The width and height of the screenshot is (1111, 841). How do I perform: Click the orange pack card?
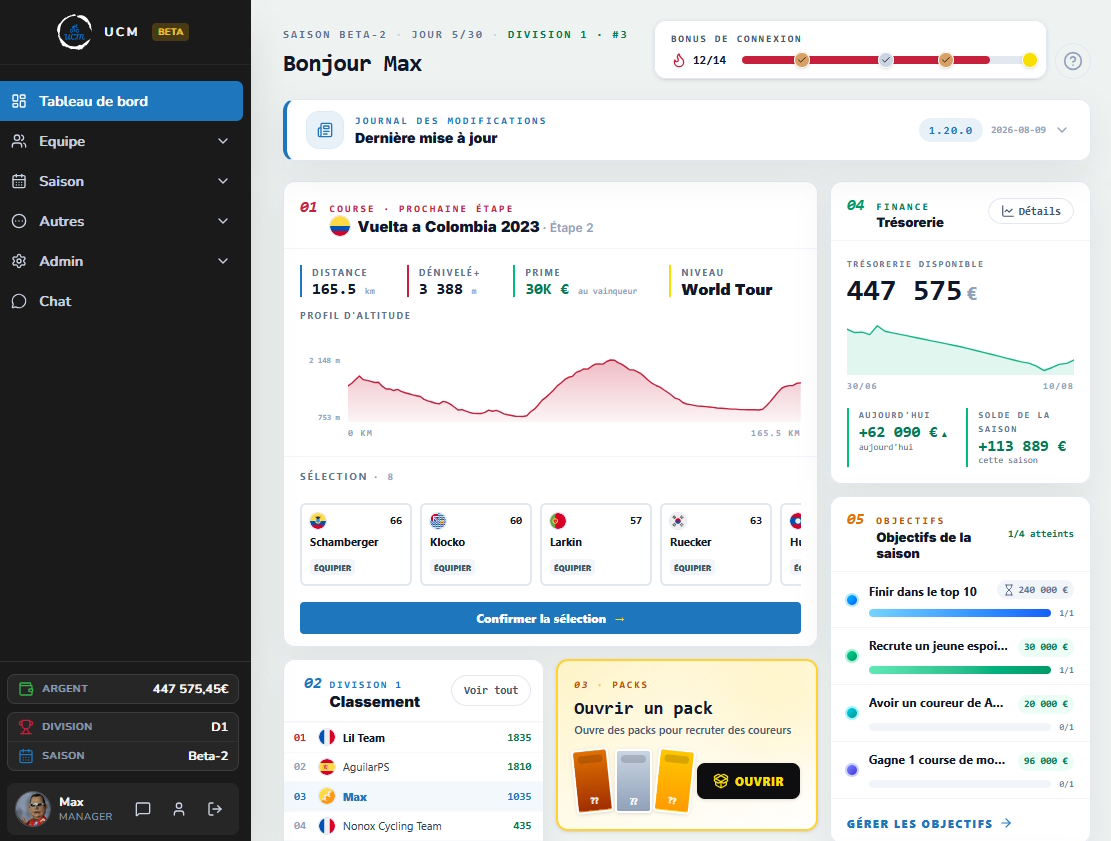tap(592, 781)
